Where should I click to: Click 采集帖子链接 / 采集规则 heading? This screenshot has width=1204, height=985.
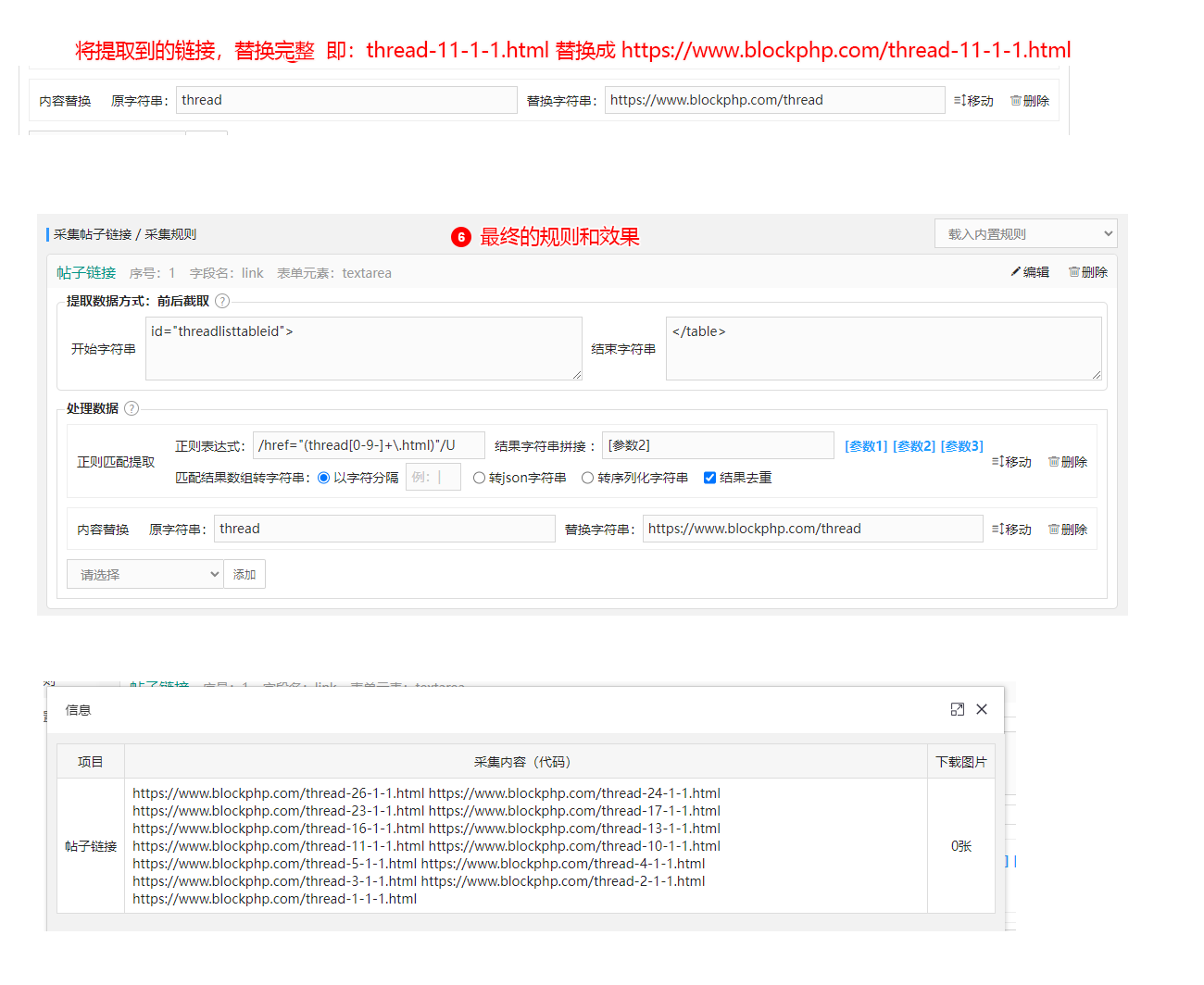click(125, 234)
